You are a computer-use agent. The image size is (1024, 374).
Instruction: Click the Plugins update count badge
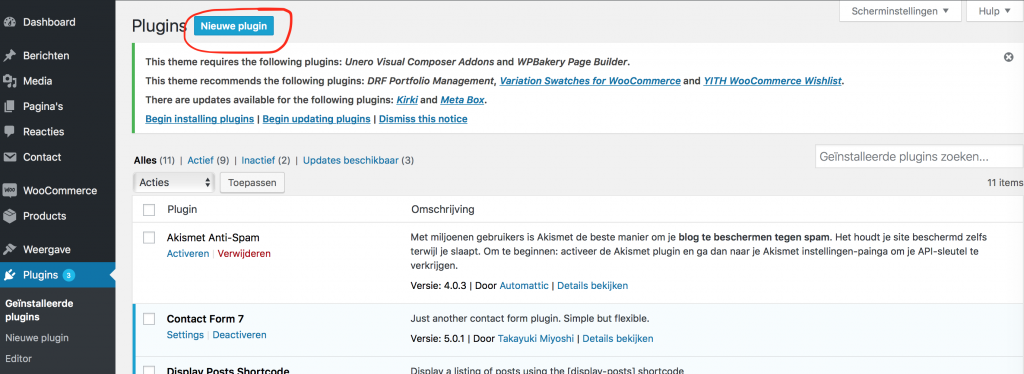pos(69,275)
